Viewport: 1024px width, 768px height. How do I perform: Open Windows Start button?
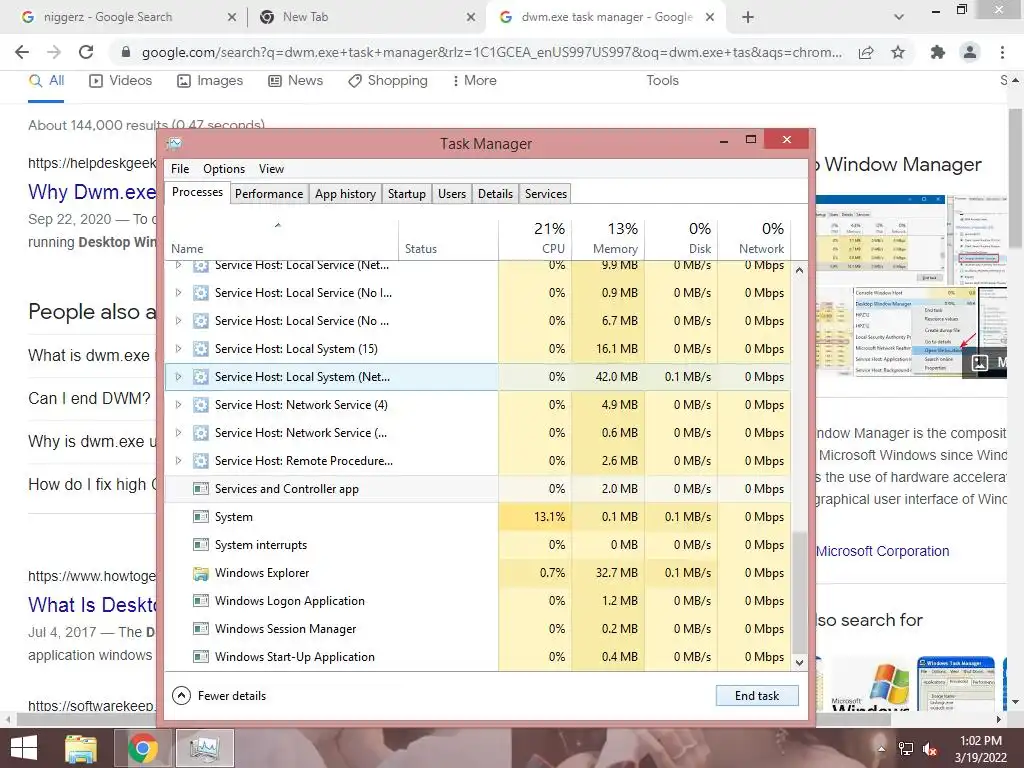(x=24, y=748)
